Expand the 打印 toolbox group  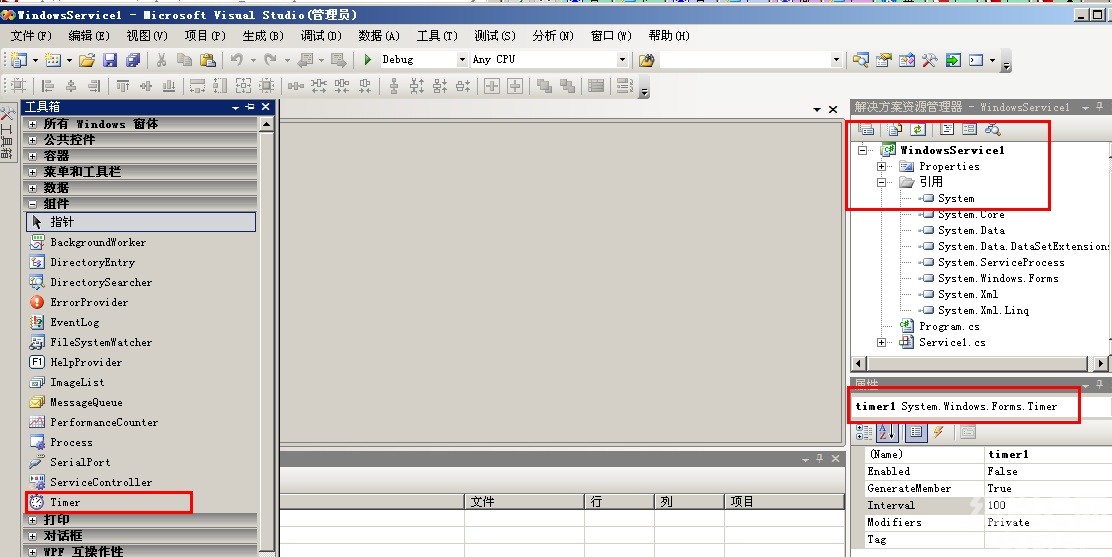click(32, 520)
